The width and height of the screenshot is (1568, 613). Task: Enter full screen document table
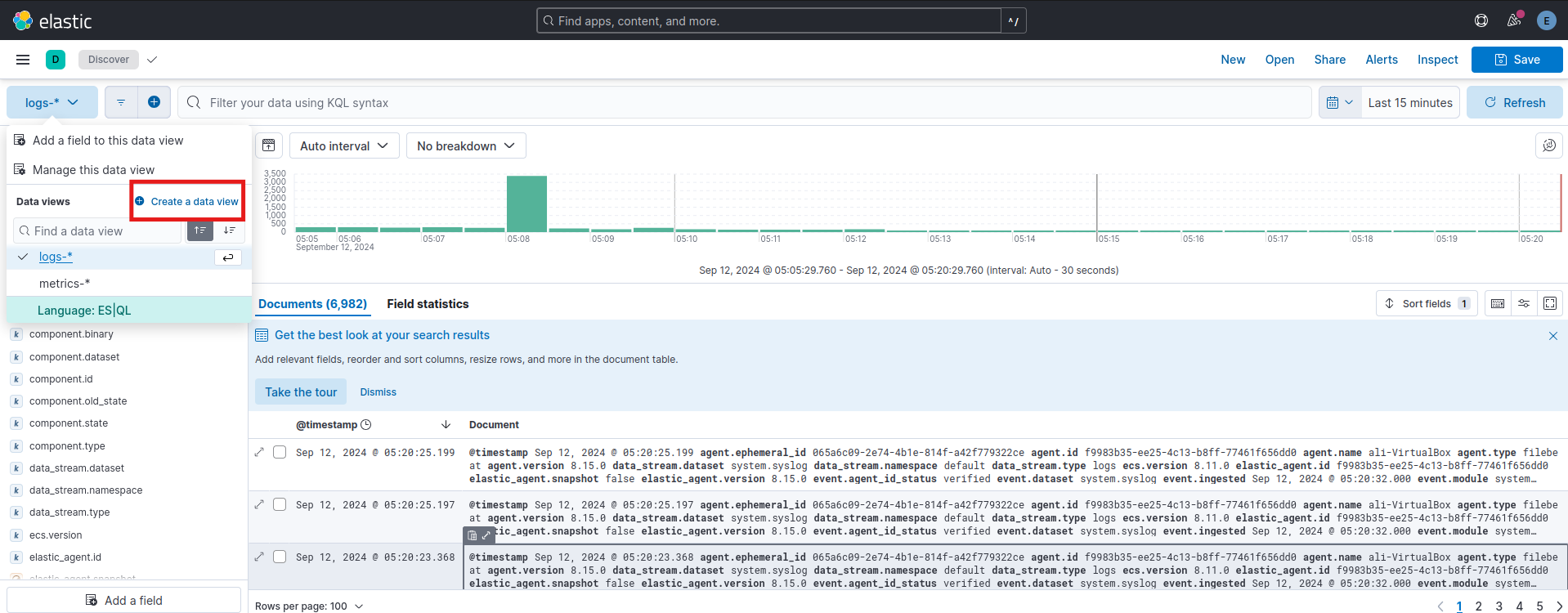pyautogui.click(x=1550, y=303)
